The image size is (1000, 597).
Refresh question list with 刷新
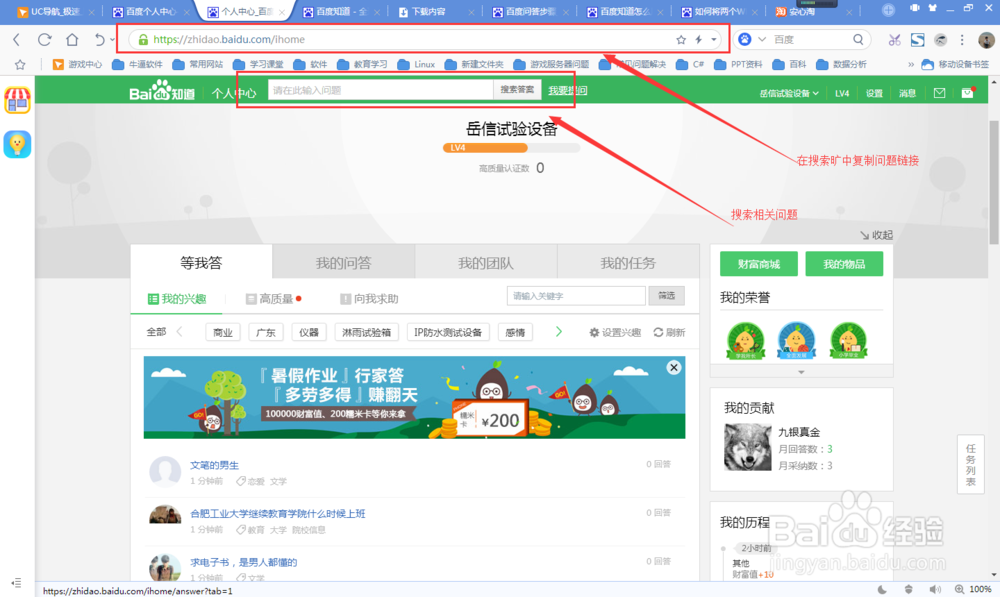pos(670,332)
